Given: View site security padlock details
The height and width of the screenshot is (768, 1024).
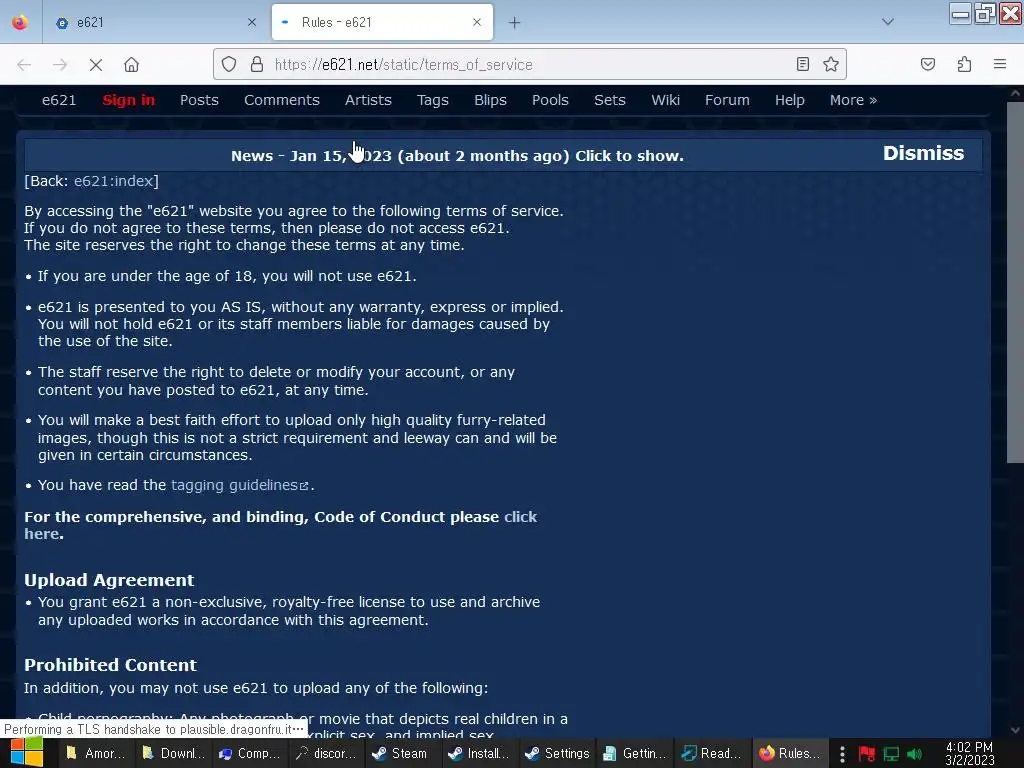Looking at the screenshot, I should pos(257,64).
